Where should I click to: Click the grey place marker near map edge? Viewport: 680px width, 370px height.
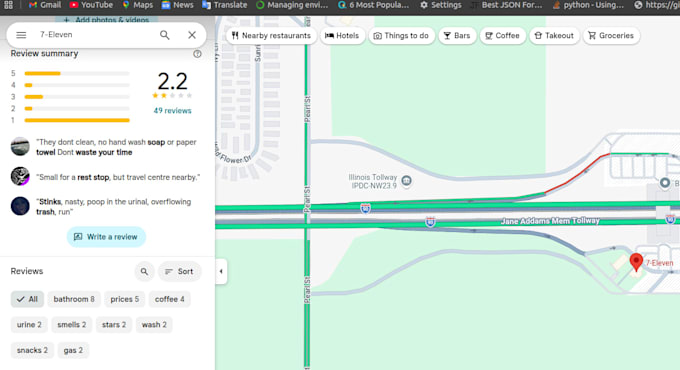[664, 183]
